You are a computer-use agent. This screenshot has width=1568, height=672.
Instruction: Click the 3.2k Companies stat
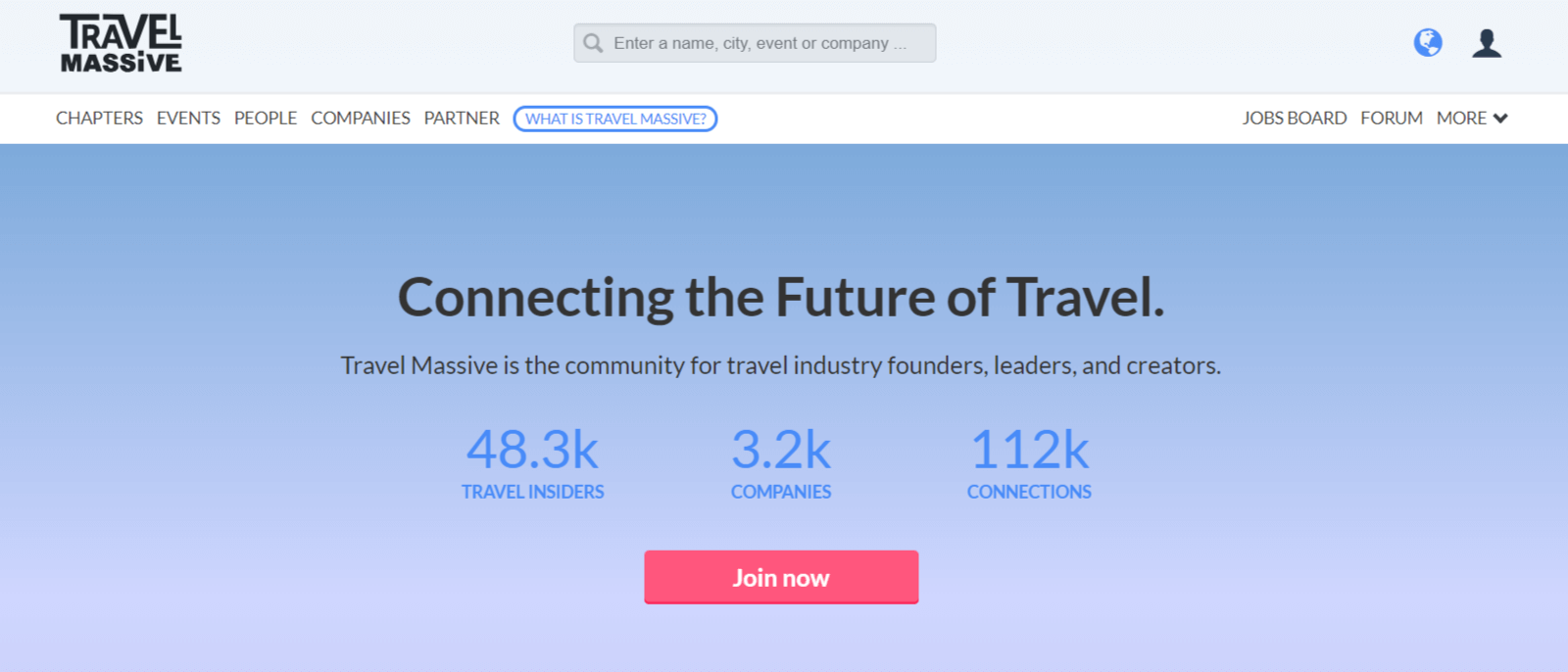pyautogui.click(x=781, y=463)
